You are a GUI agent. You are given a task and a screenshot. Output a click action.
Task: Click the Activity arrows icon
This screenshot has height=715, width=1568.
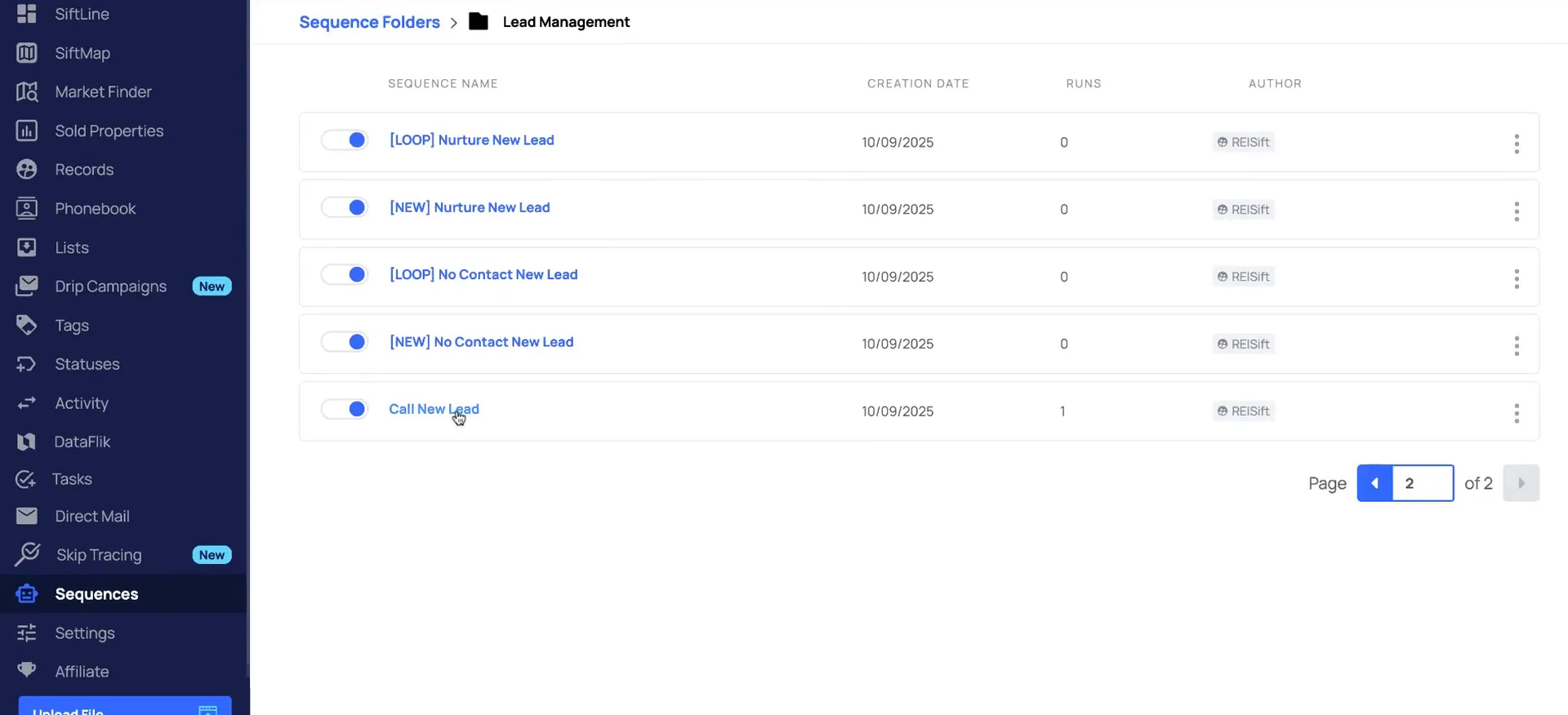(x=26, y=403)
